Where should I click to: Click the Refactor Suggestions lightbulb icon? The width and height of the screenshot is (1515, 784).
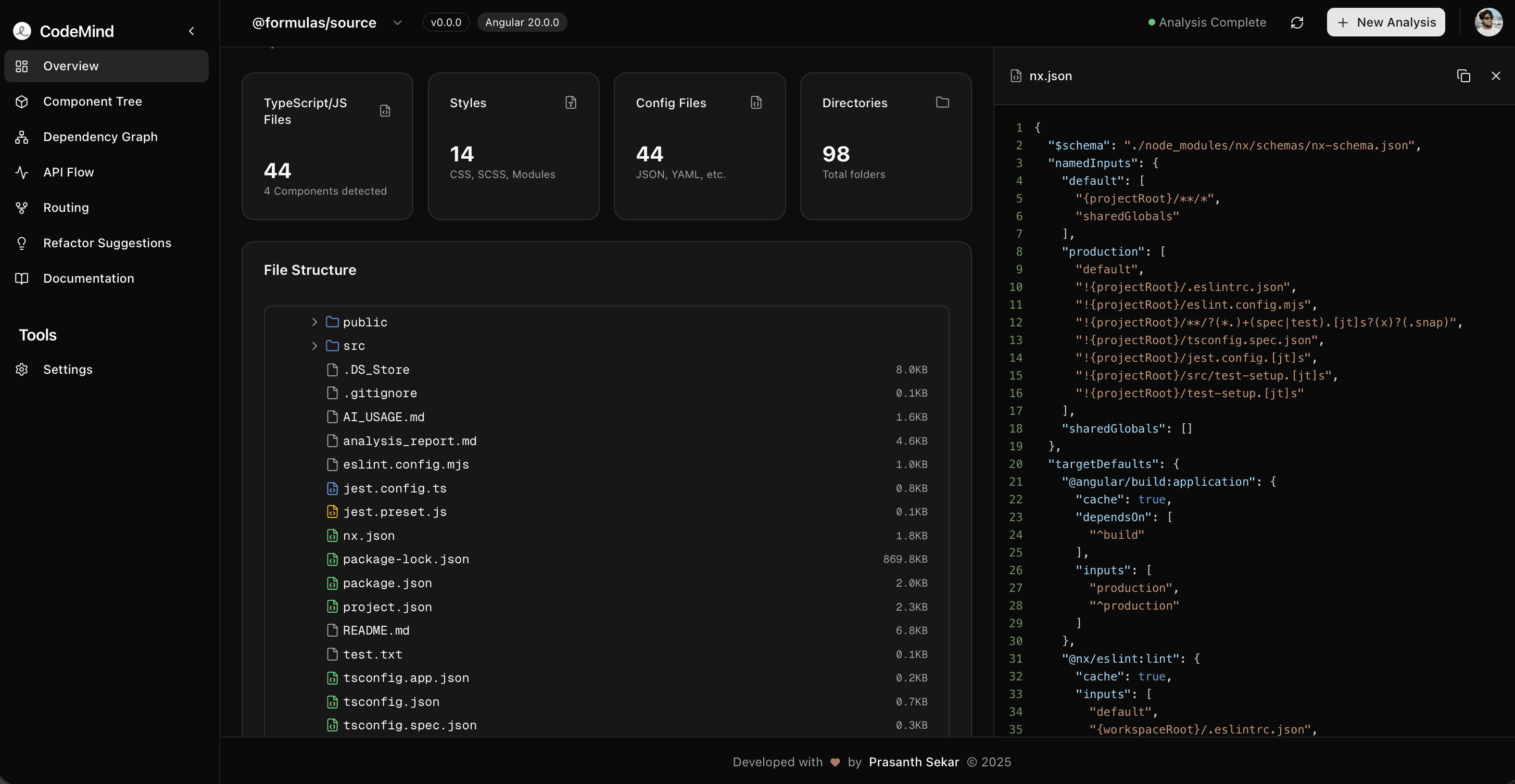[x=22, y=243]
